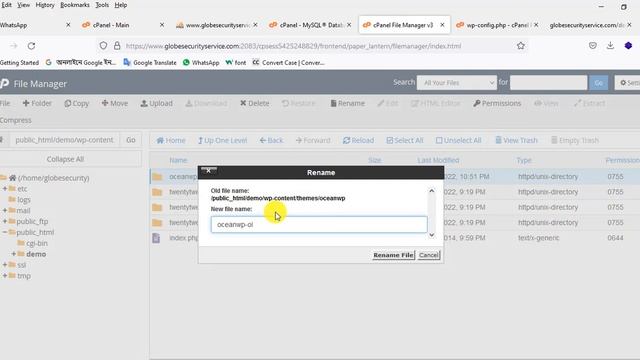Select cgi-bin folder in tree

coord(37,243)
